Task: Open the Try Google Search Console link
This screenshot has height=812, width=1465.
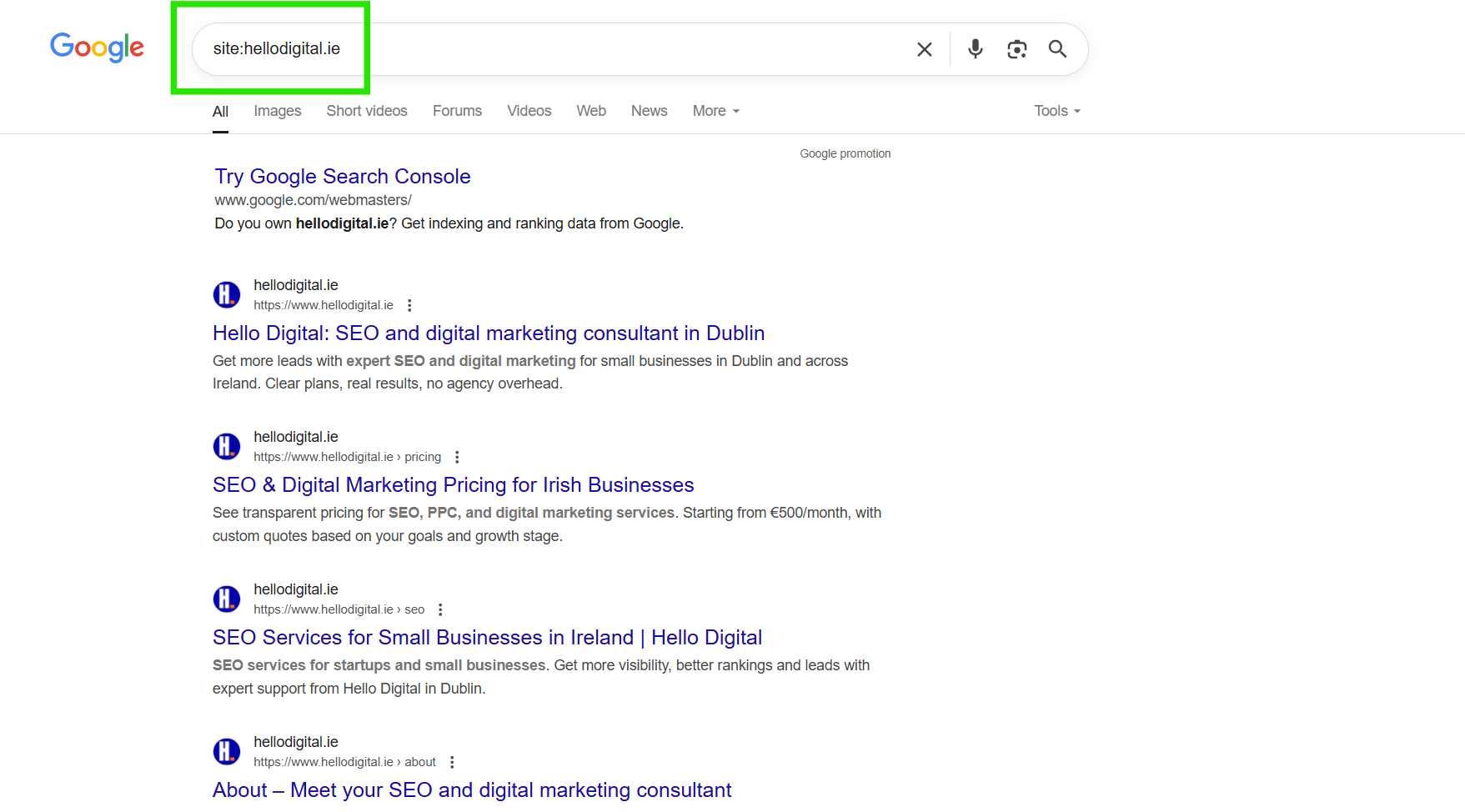Action: pos(343,176)
